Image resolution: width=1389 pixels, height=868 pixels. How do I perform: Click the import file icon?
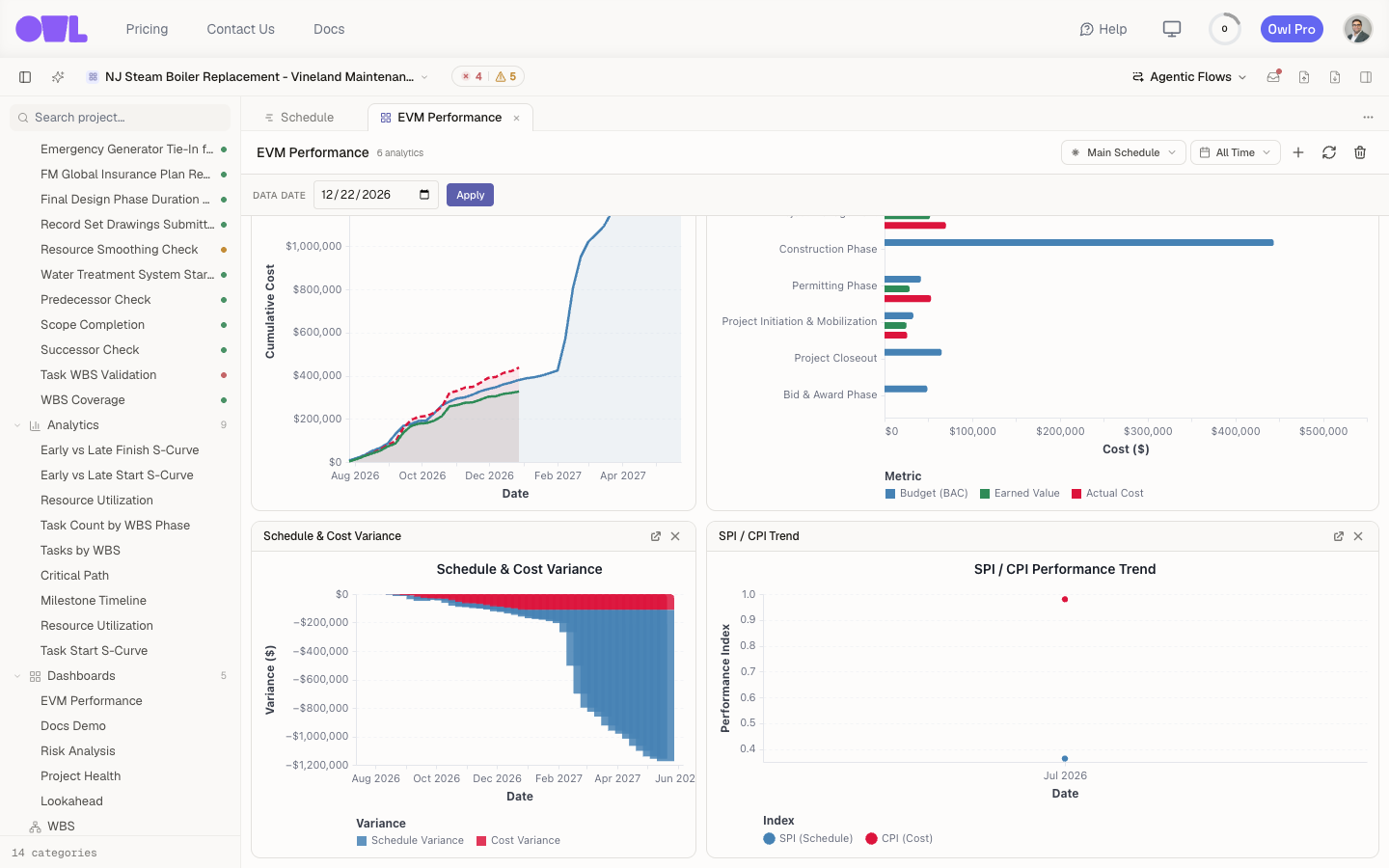coord(1335,77)
